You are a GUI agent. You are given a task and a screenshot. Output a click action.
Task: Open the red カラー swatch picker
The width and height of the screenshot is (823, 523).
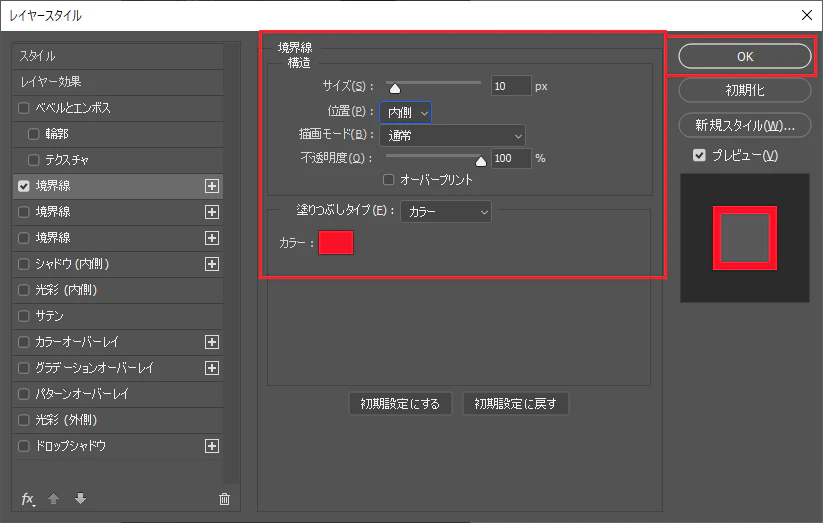(336, 243)
